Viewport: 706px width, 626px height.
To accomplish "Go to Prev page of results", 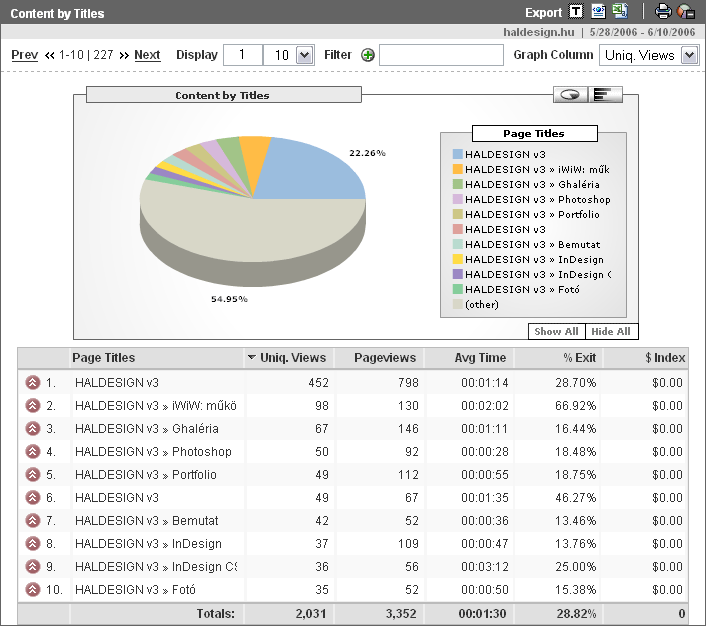I will point(25,55).
